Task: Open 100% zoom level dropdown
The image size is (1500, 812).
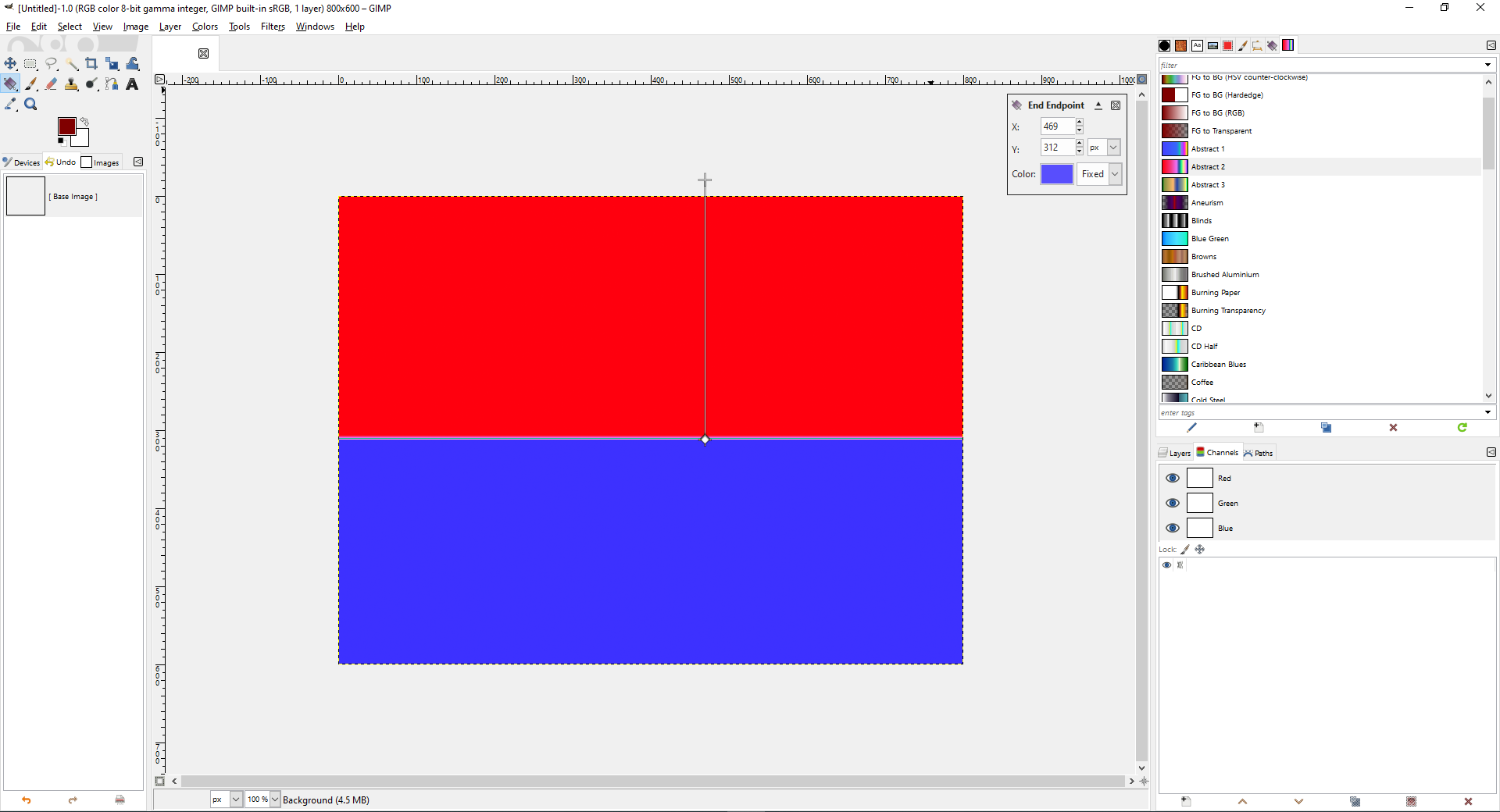Action: point(275,800)
